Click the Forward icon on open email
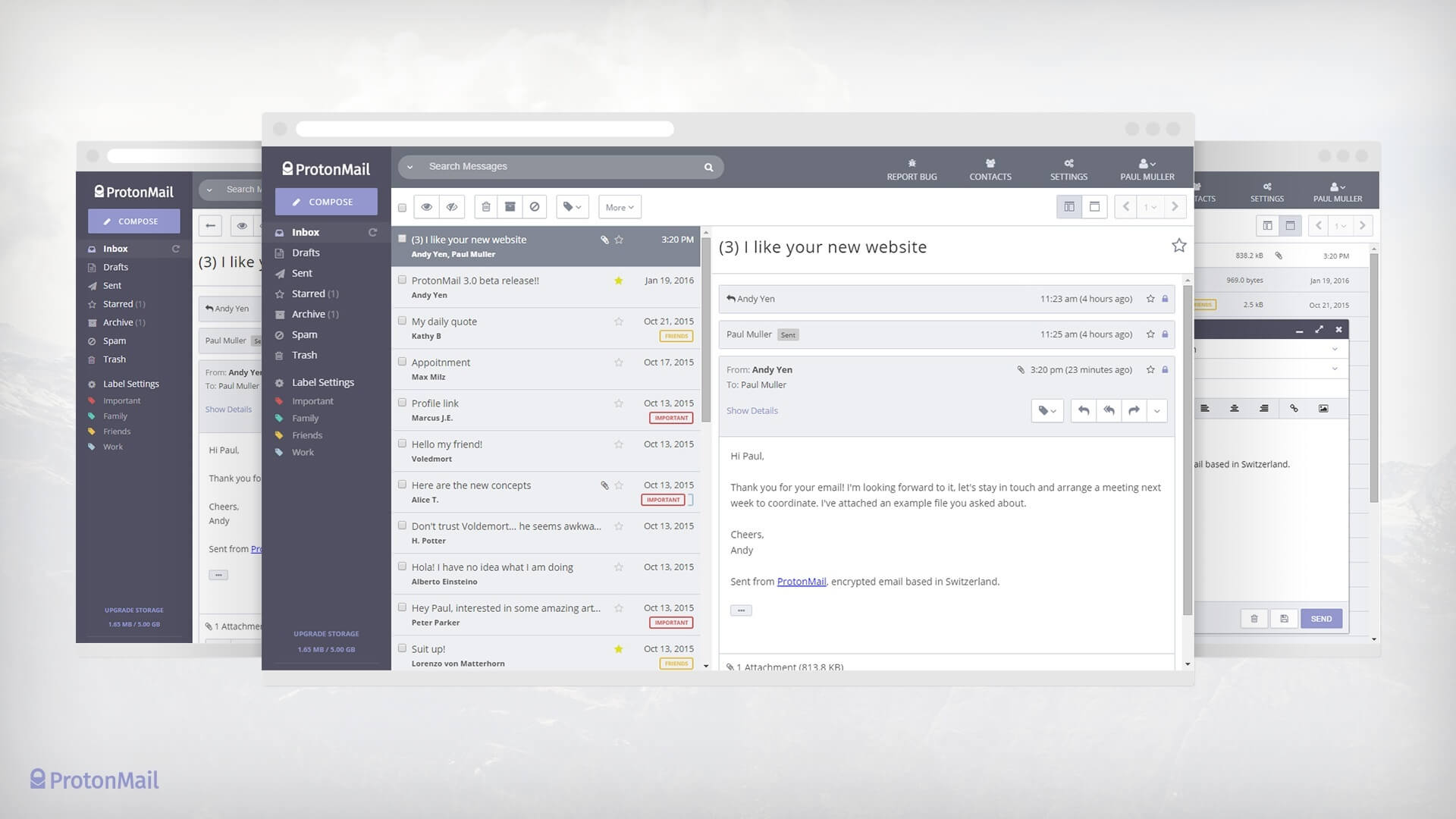The image size is (1456, 819). pyautogui.click(x=1133, y=409)
